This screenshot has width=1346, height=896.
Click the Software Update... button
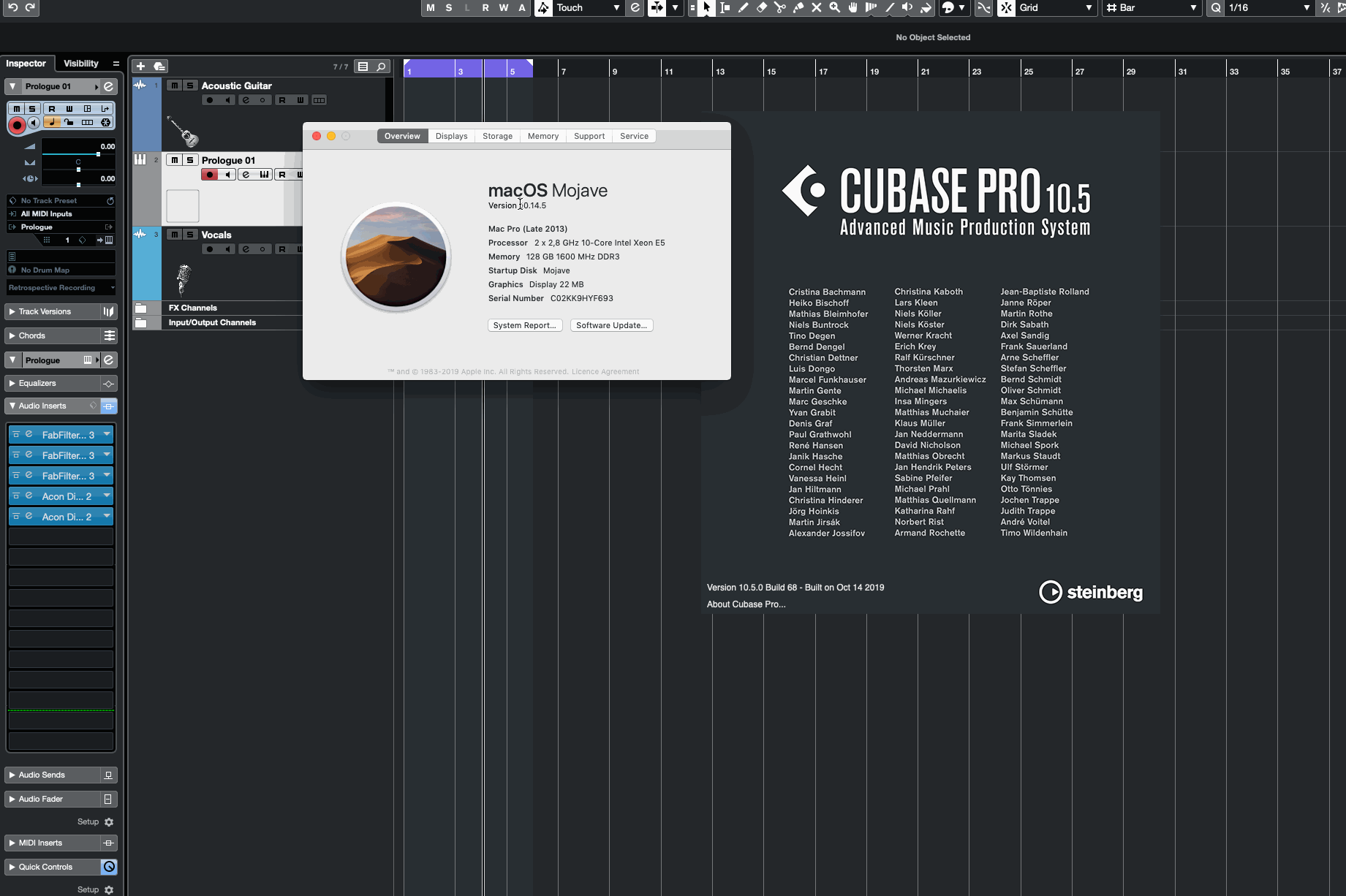611,325
